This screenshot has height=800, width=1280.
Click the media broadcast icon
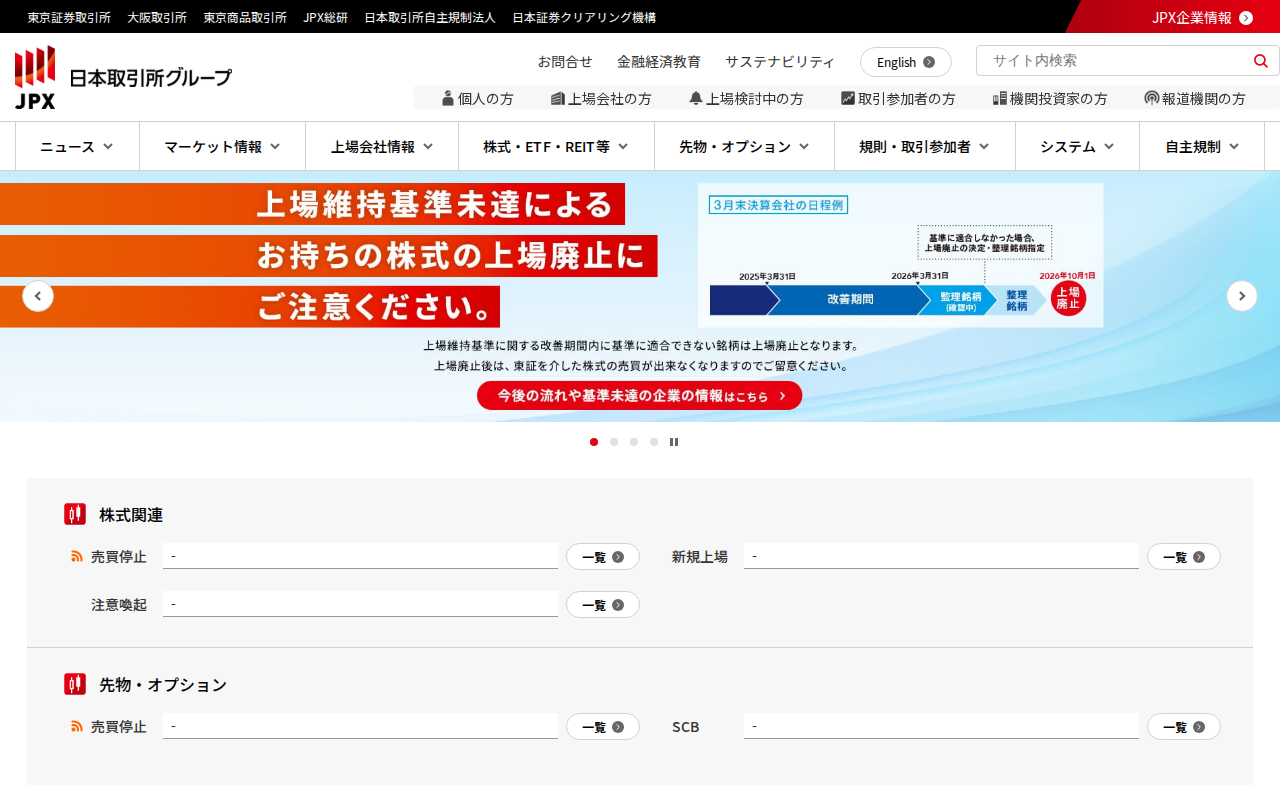pyautogui.click(x=1151, y=98)
